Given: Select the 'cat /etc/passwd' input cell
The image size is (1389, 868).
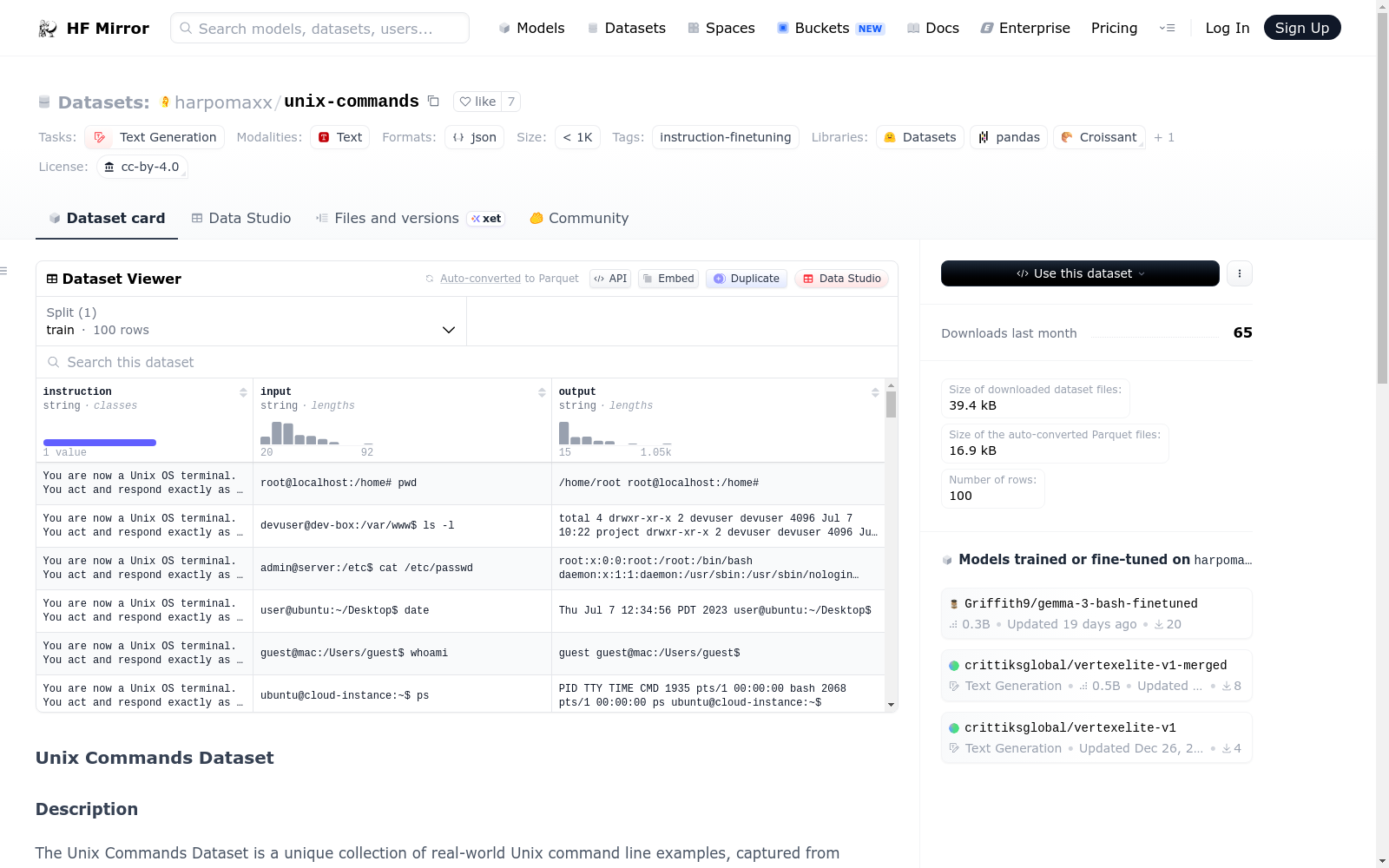Looking at the screenshot, I should pyautogui.click(x=402, y=569).
